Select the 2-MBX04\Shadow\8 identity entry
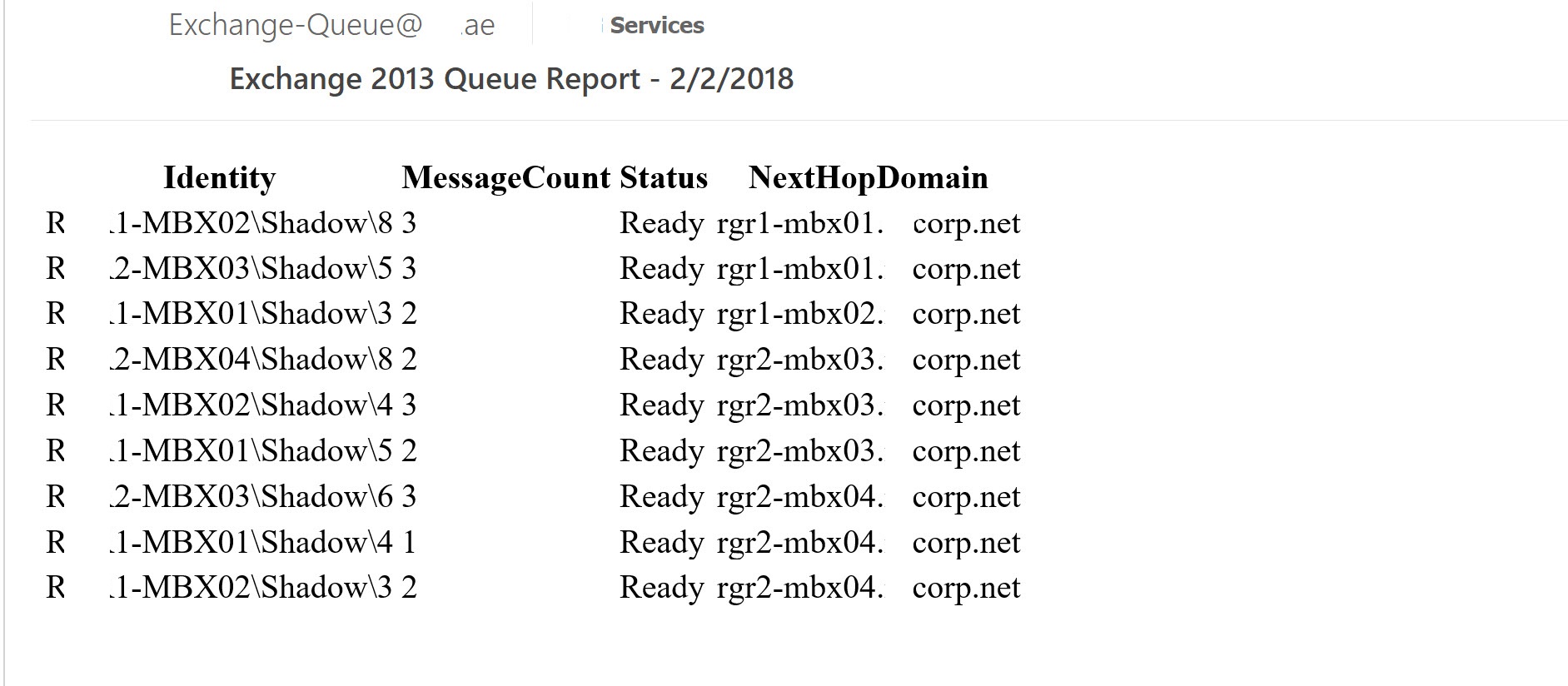This screenshot has height=686, width=1568. coord(251,359)
